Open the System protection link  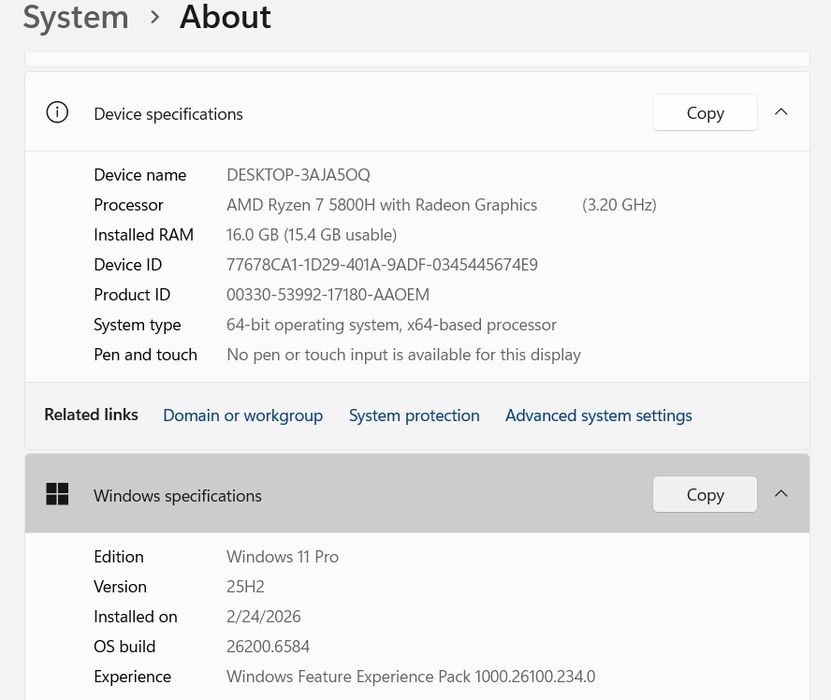414,415
